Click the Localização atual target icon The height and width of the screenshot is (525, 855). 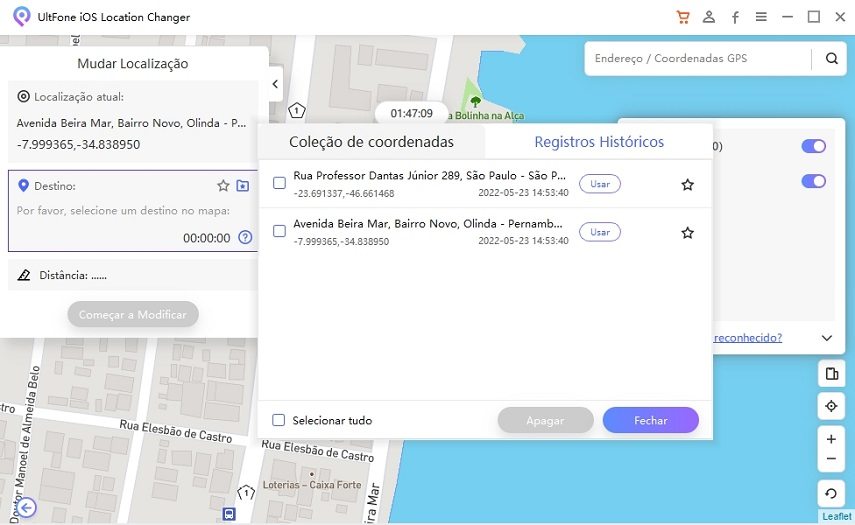pos(23,96)
